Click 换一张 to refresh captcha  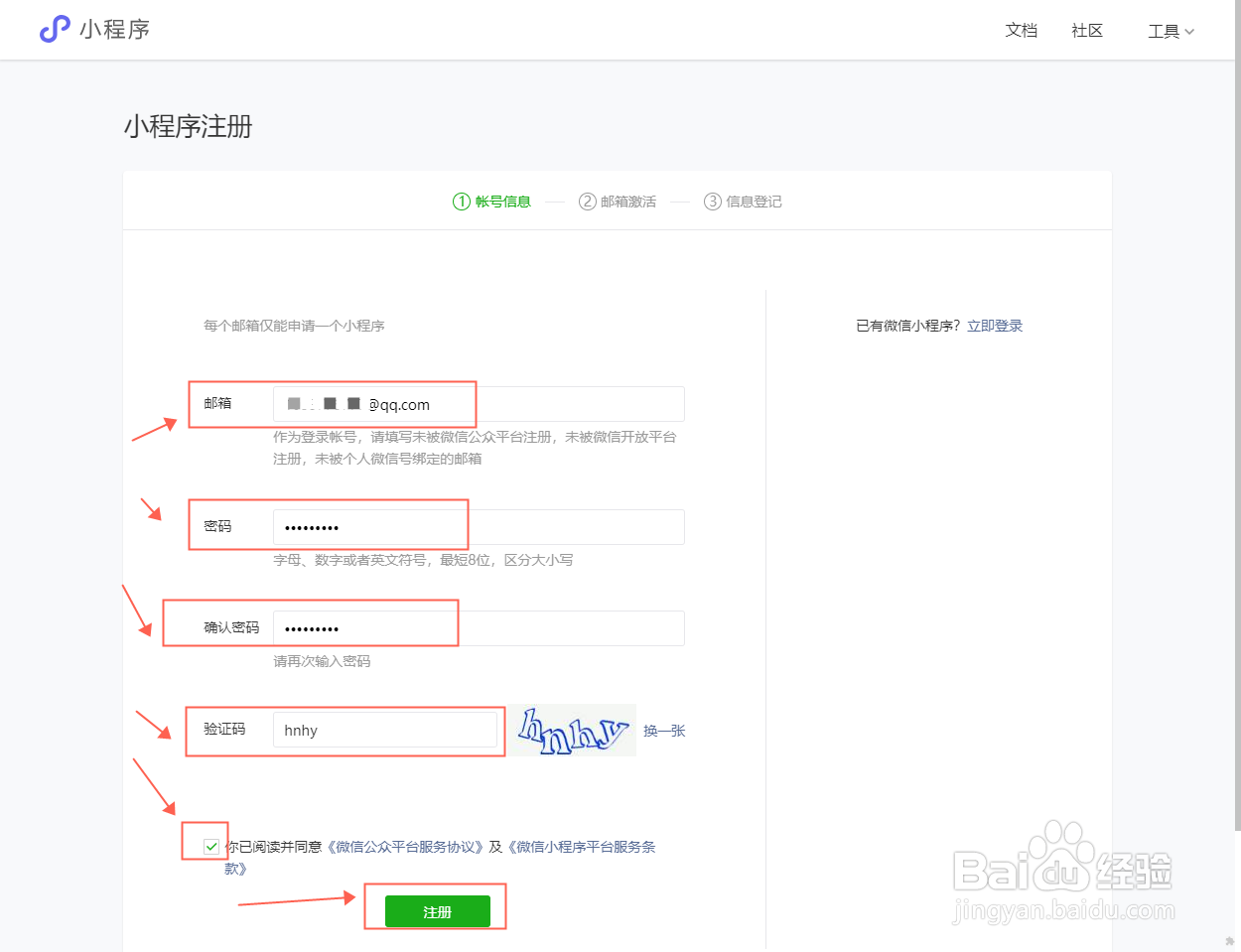click(x=664, y=731)
